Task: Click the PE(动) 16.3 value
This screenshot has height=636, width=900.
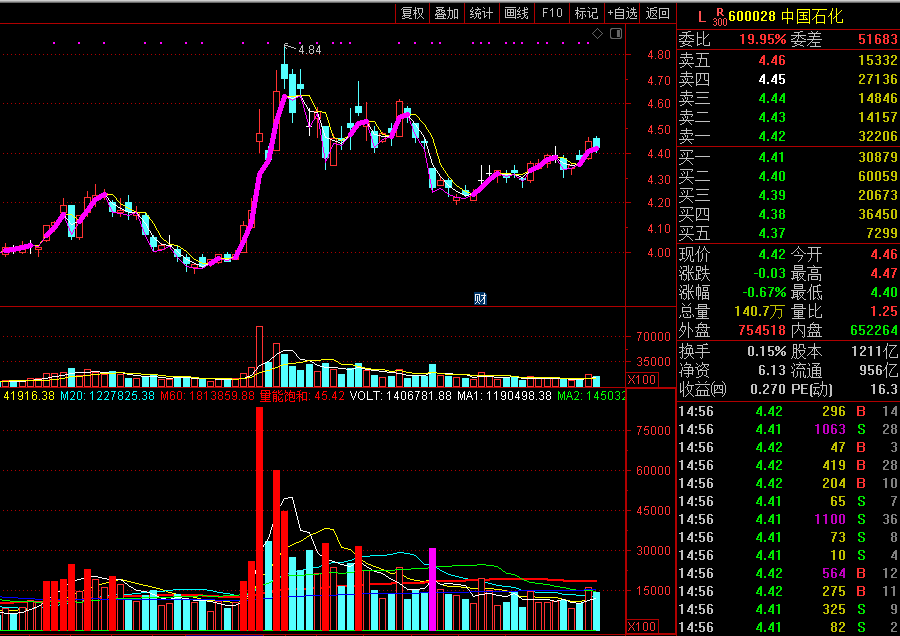Action: [x=884, y=390]
